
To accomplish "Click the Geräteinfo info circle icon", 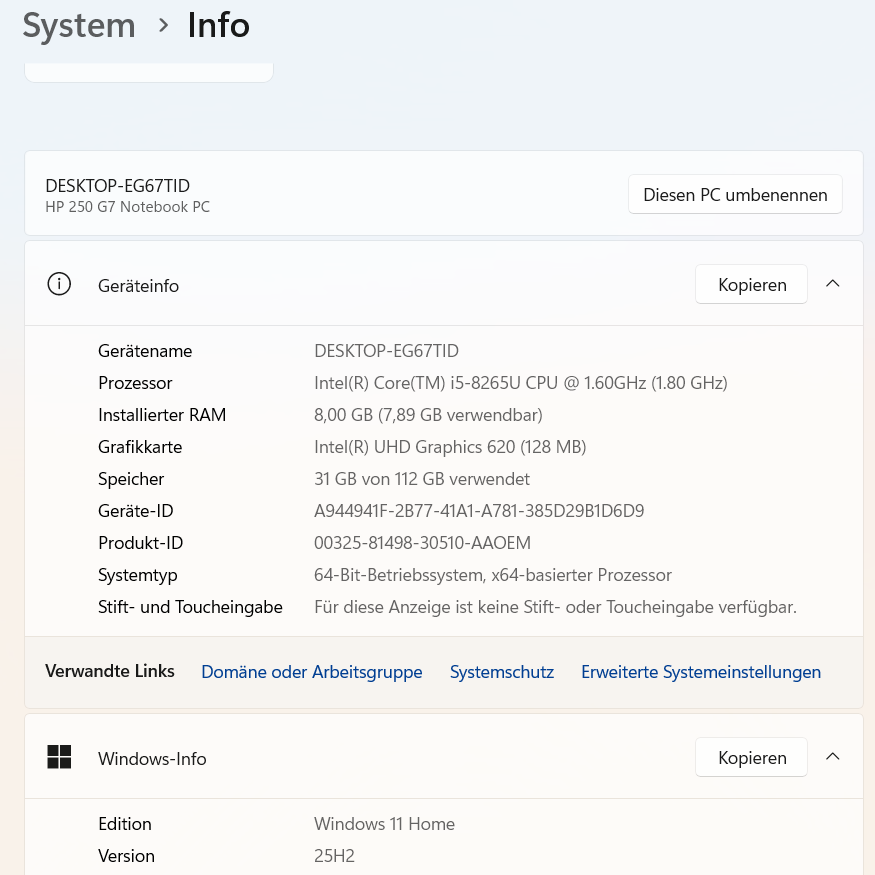I will click(59, 284).
